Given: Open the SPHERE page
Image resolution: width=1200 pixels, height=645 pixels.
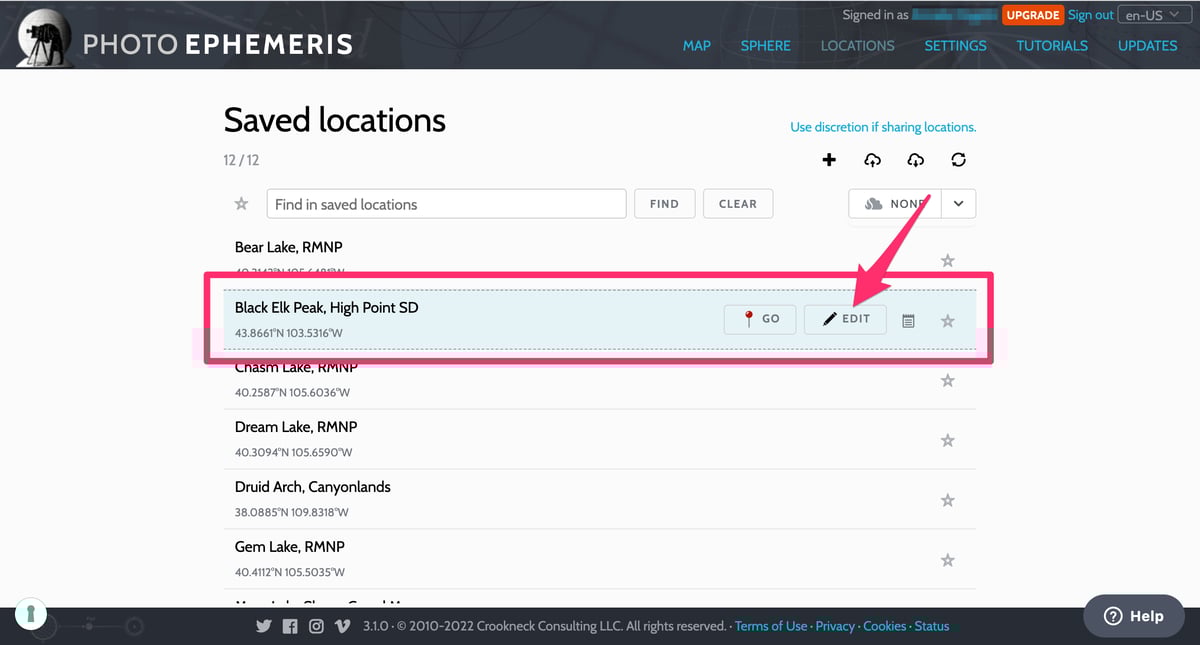Looking at the screenshot, I should coord(766,46).
